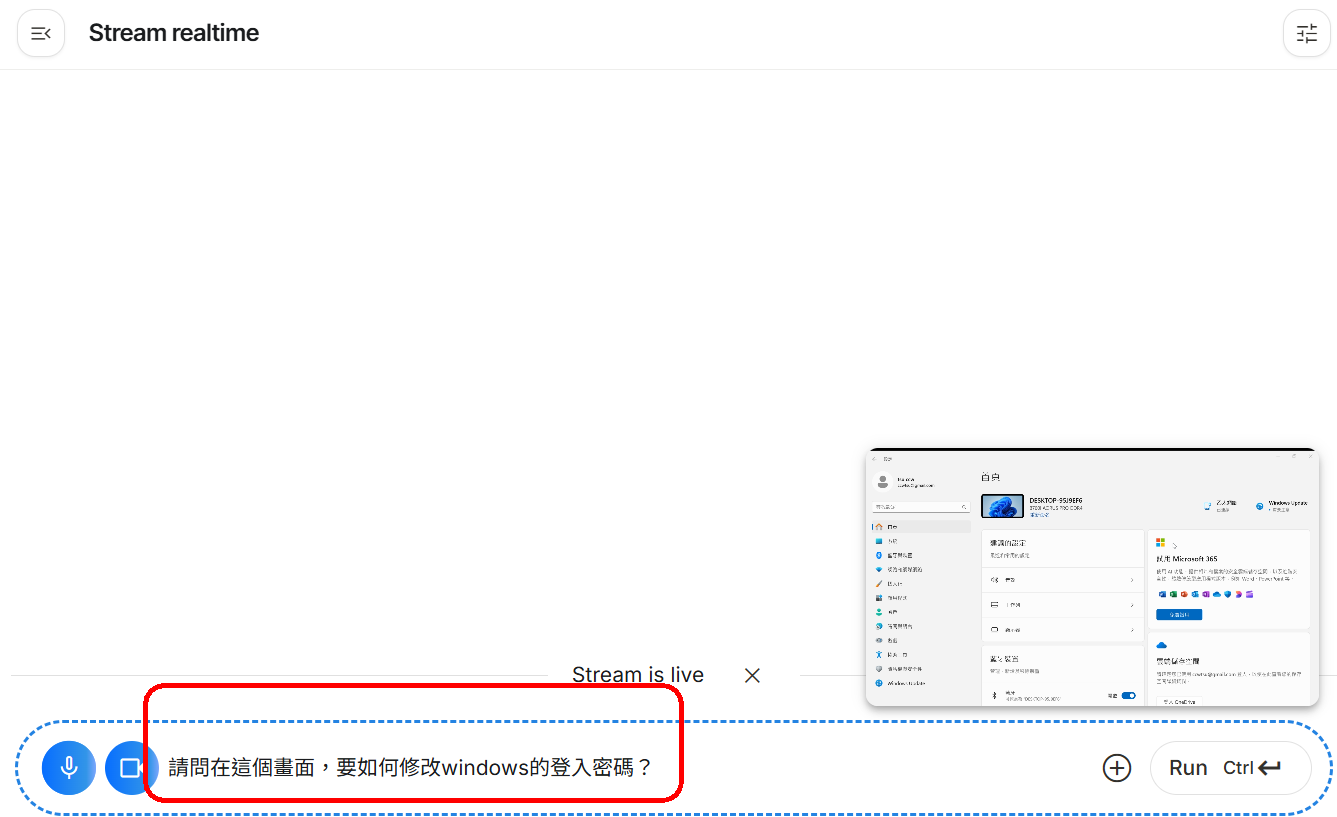Viewport: 1337px width, 817px height.
Task: Click the Windows Update icon in the preview header
Action: coord(1259,506)
